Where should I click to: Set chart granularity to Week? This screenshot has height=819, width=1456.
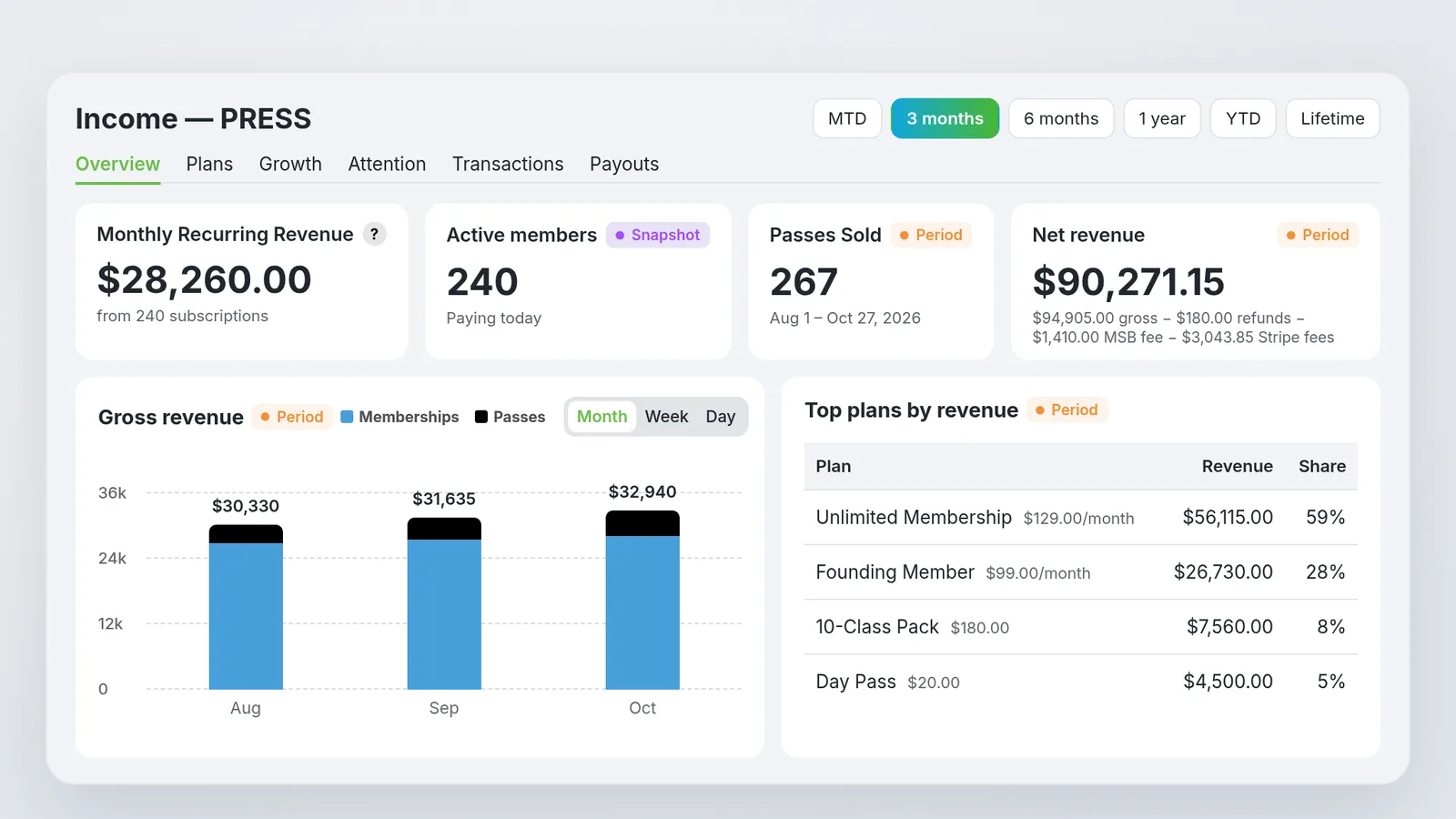tap(666, 416)
